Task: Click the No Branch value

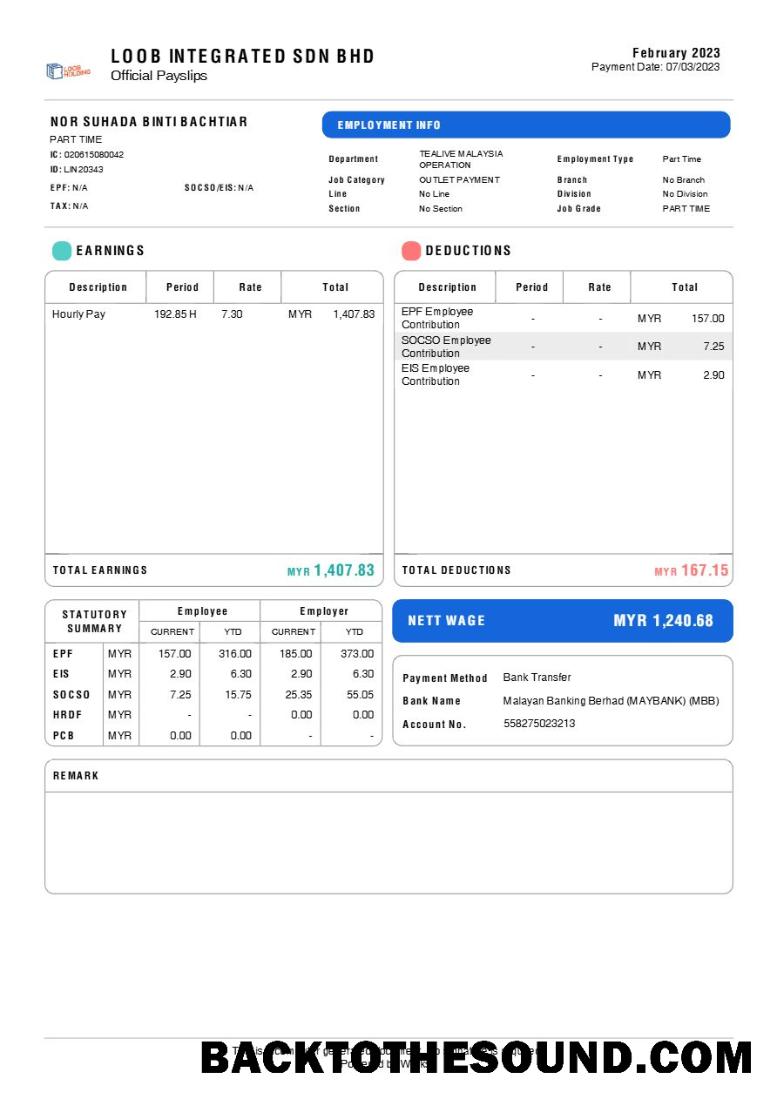Action: coord(684,180)
